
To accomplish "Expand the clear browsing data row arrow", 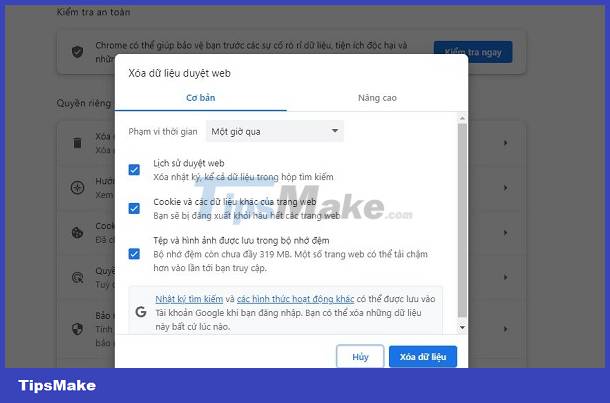I will click(x=505, y=143).
